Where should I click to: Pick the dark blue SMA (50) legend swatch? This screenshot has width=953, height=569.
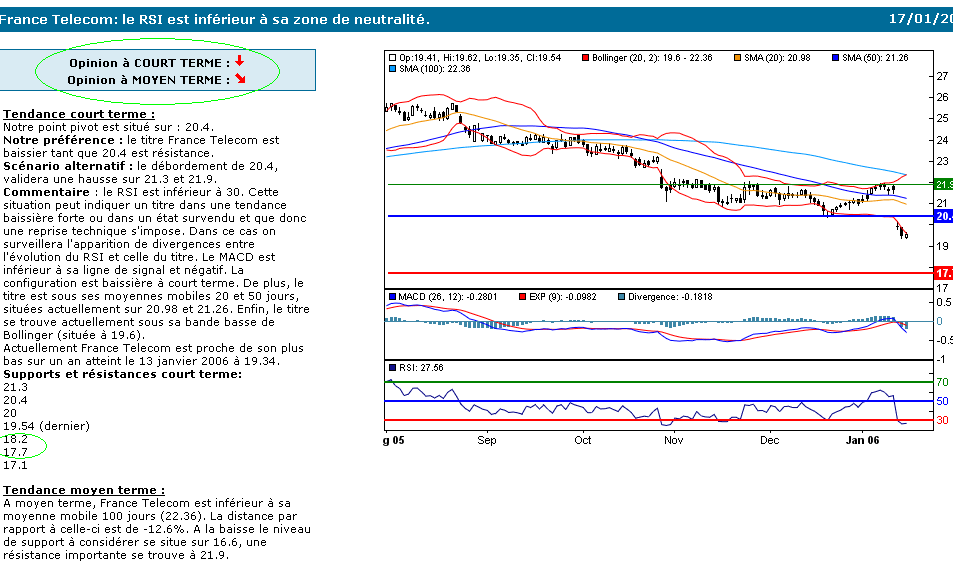(x=836, y=58)
